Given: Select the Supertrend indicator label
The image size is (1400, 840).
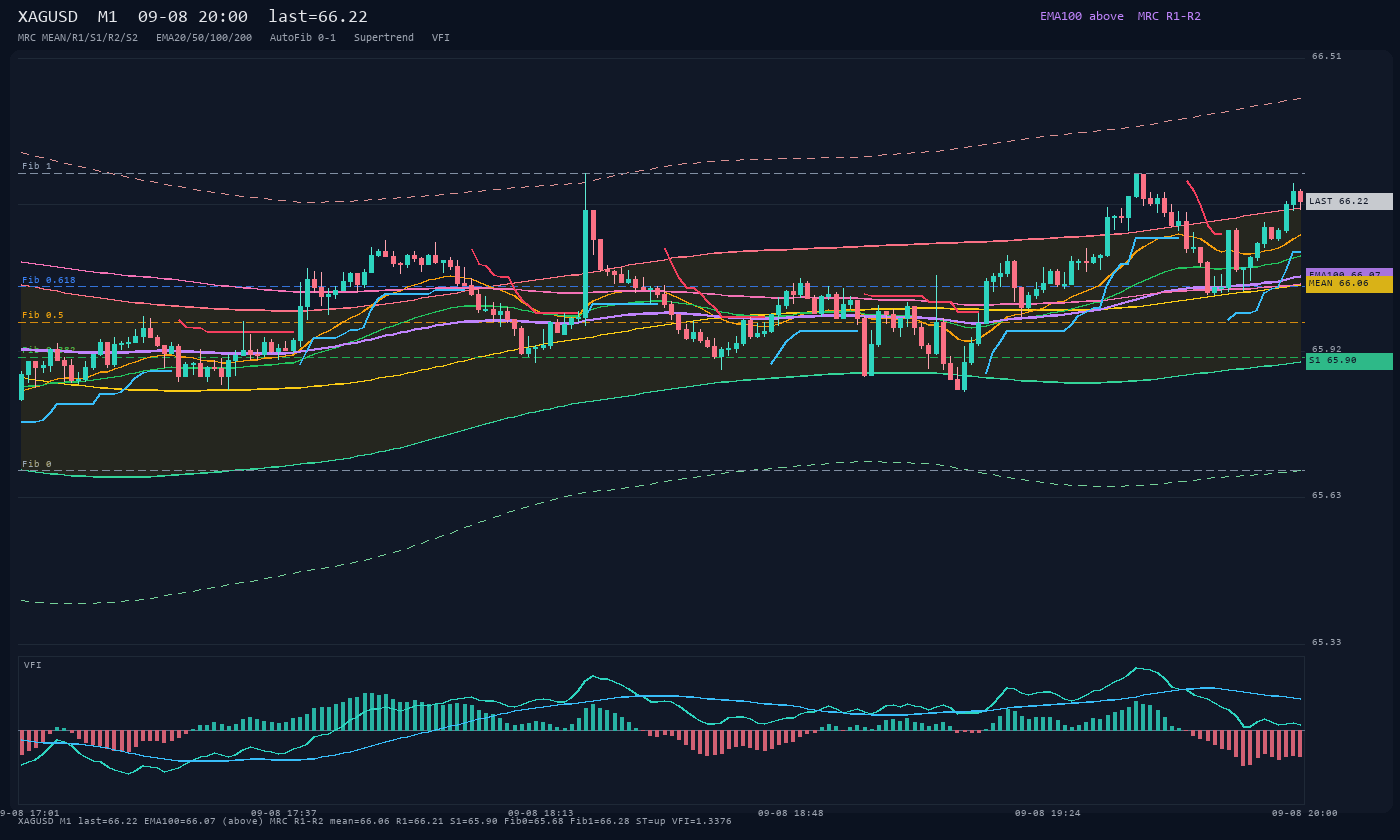Looking at the screenshot, I should pyautogui.click(x=384, y=37).
